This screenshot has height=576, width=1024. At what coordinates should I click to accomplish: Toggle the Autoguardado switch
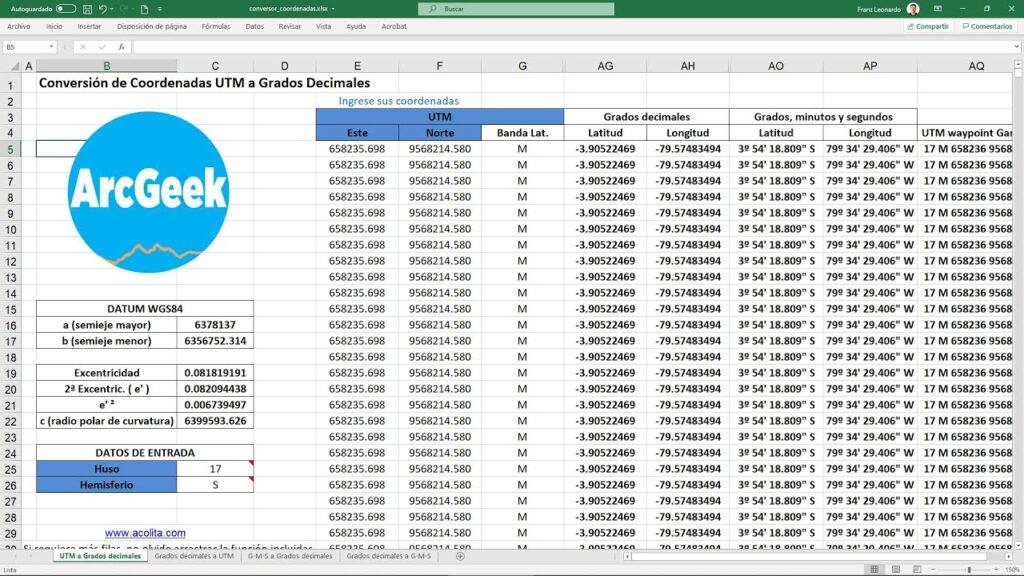click(66, 8)
